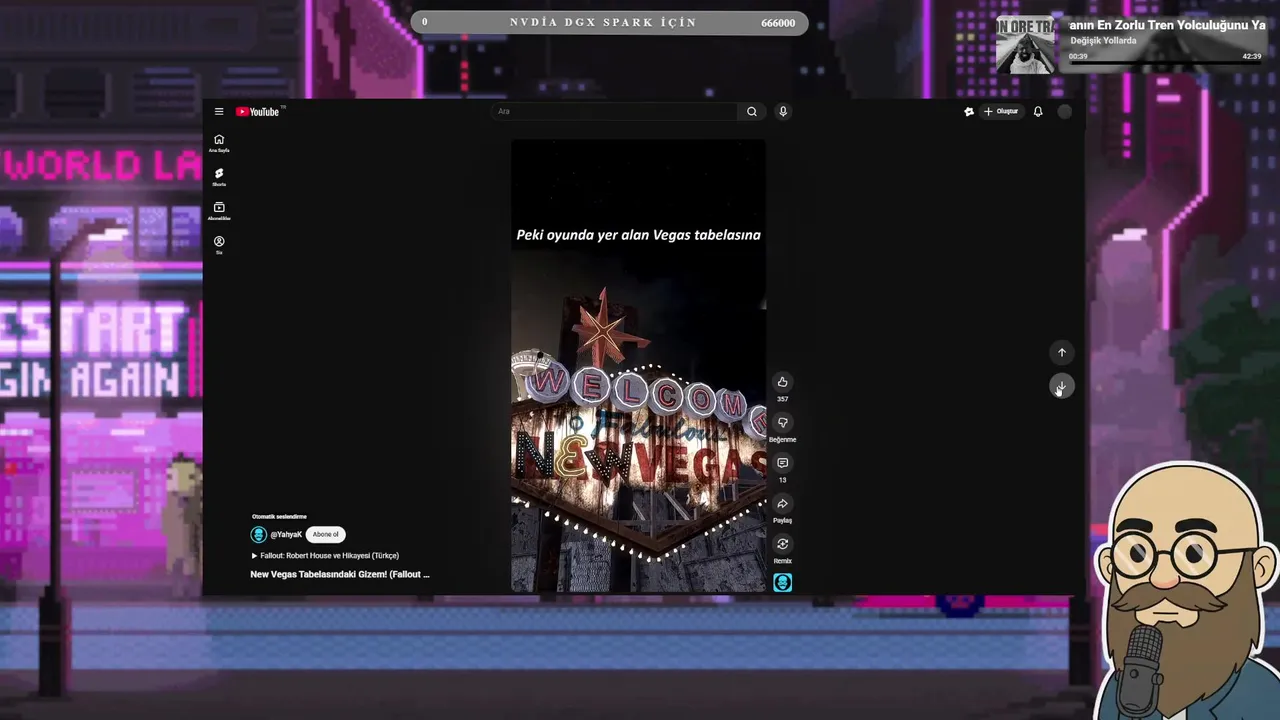Open the sparkle icon next to Oluştur

968,112
